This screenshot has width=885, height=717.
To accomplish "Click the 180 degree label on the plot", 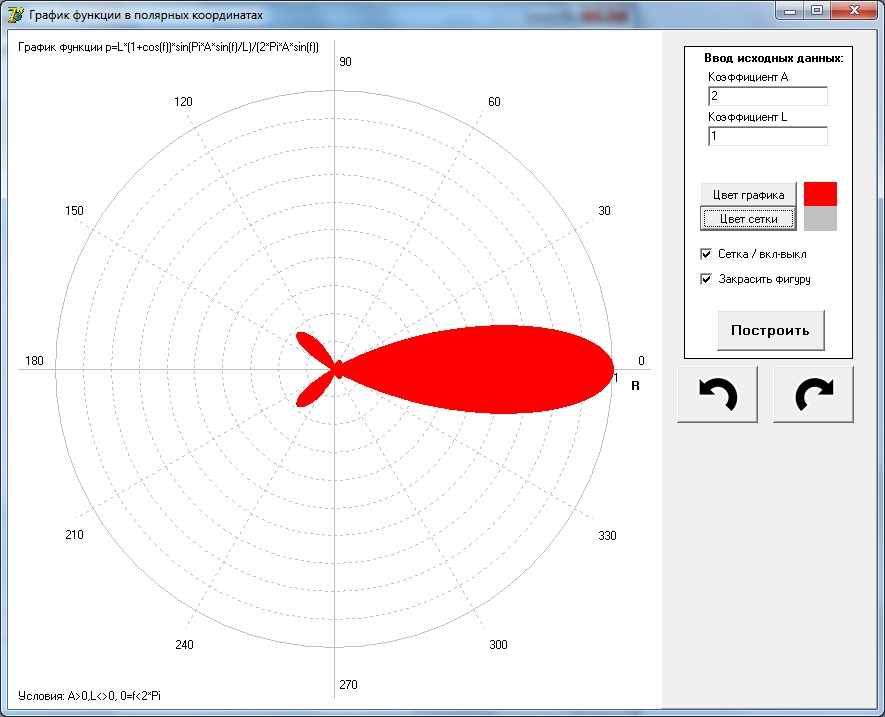I will pos(34,361).
